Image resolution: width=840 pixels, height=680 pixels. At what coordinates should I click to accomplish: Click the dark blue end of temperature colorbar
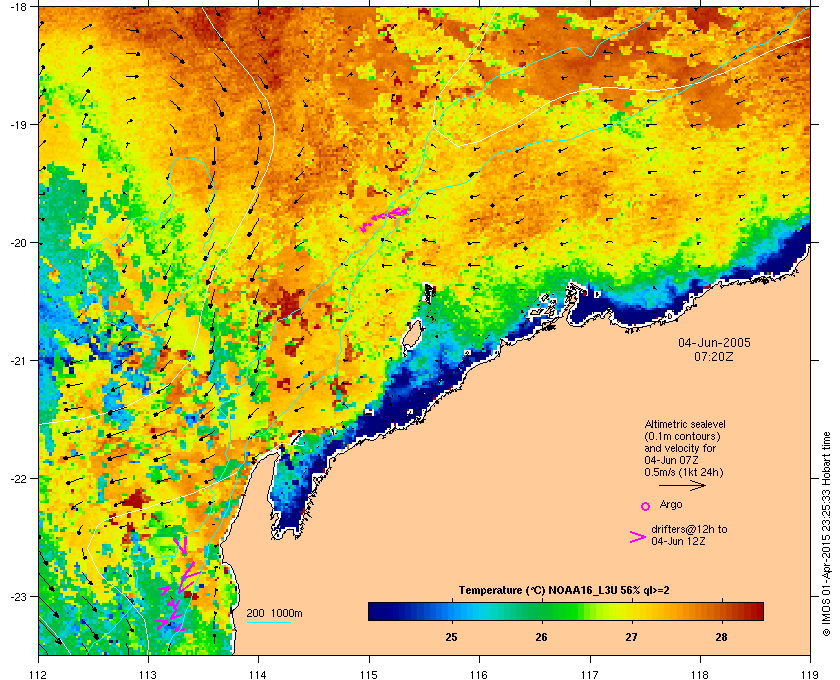(378, 611)
